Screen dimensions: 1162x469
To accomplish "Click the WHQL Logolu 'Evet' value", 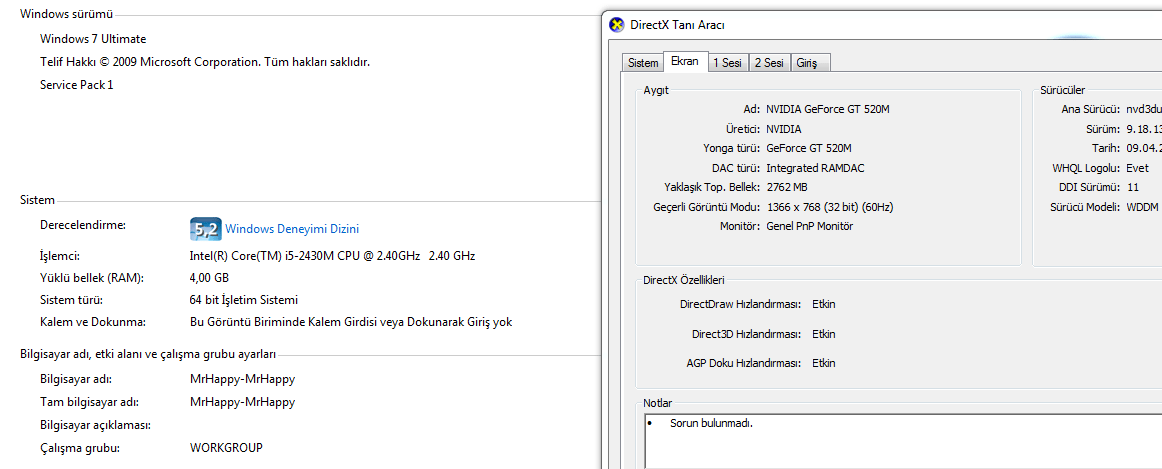I will tap(1137, 168).
